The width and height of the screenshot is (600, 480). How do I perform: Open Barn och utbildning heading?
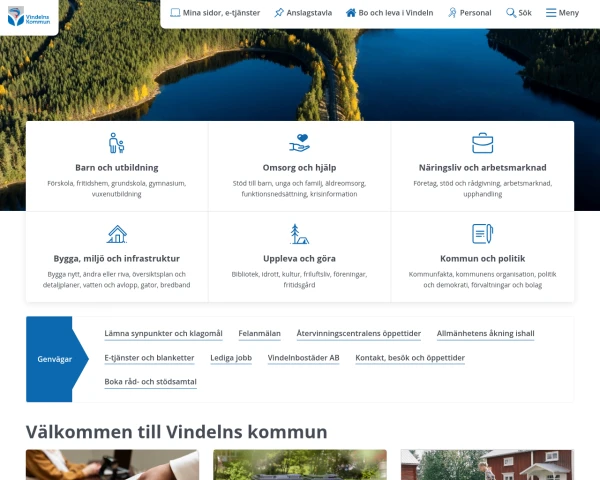[117, 168]
